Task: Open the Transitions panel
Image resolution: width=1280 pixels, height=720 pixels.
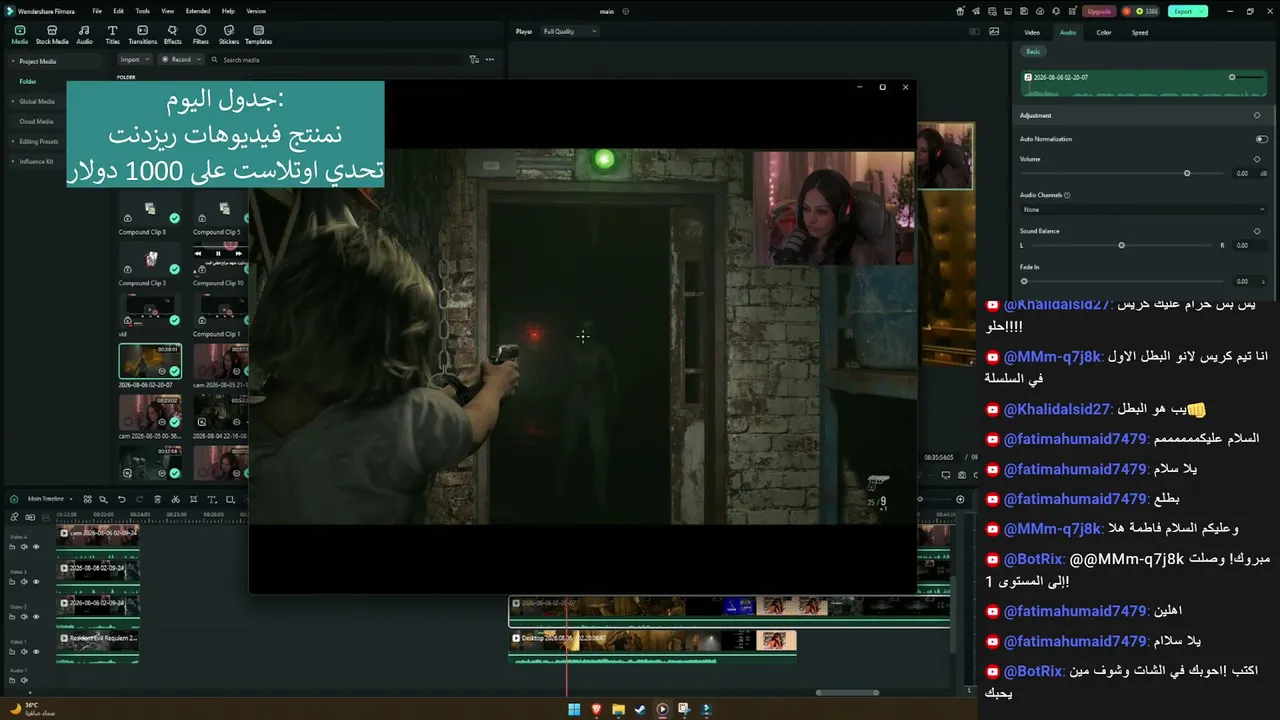Action: coord(143,35)
